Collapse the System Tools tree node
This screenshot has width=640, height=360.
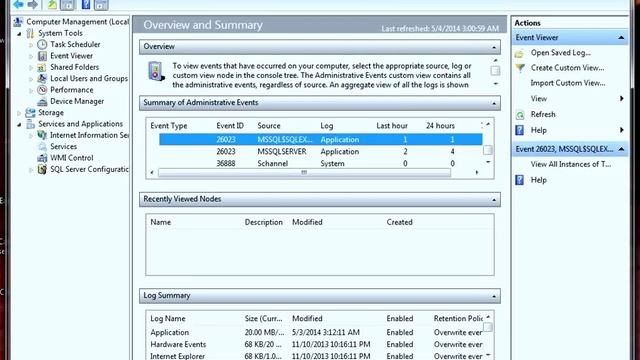click(x=19, y=33)
